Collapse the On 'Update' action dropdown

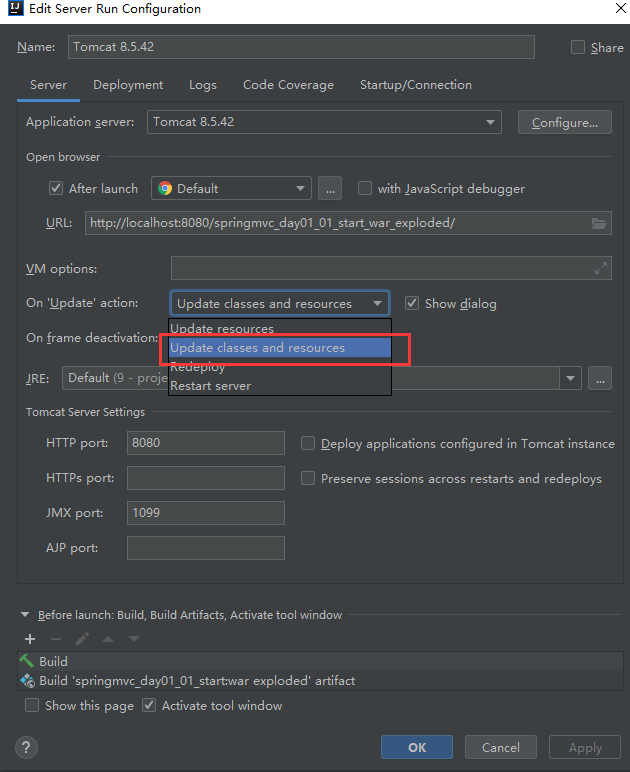pos(280,303)
